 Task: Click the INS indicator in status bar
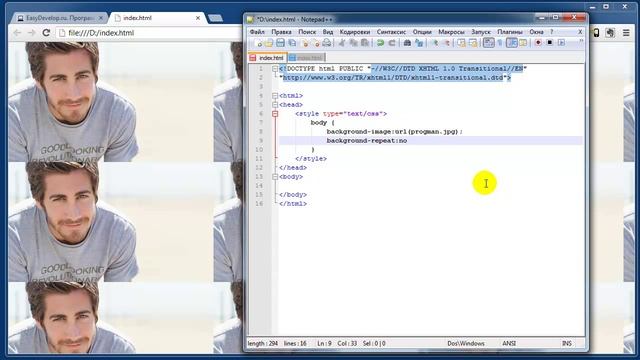point(567,344)
